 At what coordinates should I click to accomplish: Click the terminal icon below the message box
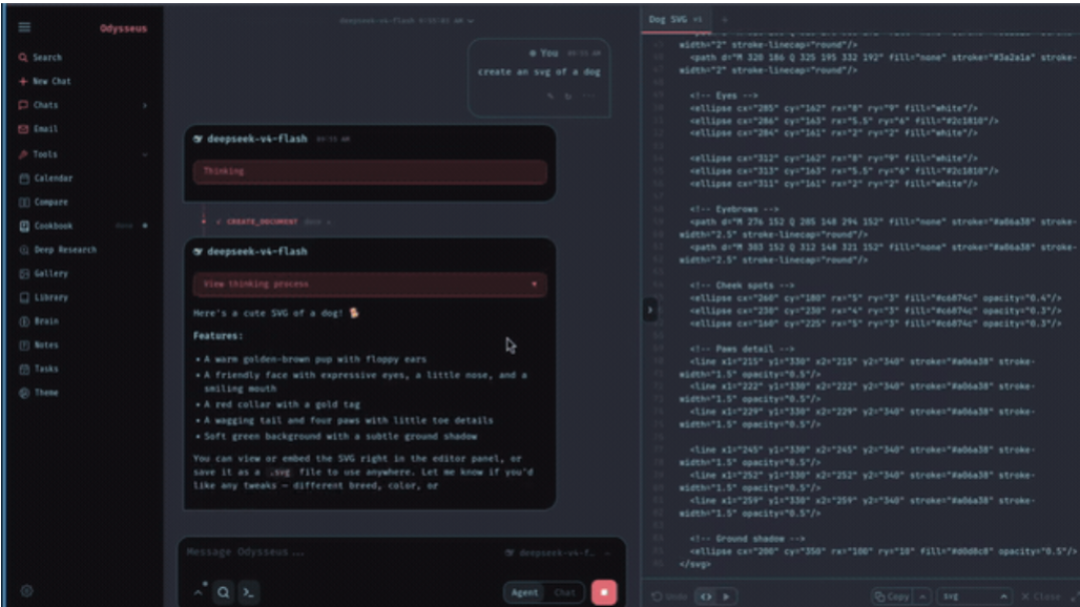249,592
